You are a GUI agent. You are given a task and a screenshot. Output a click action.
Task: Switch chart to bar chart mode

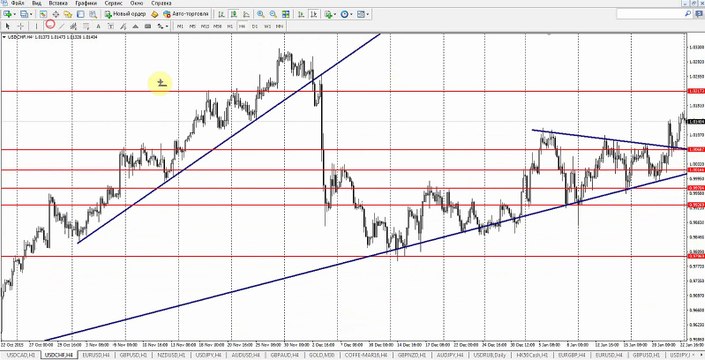click(x=221, y=14)
